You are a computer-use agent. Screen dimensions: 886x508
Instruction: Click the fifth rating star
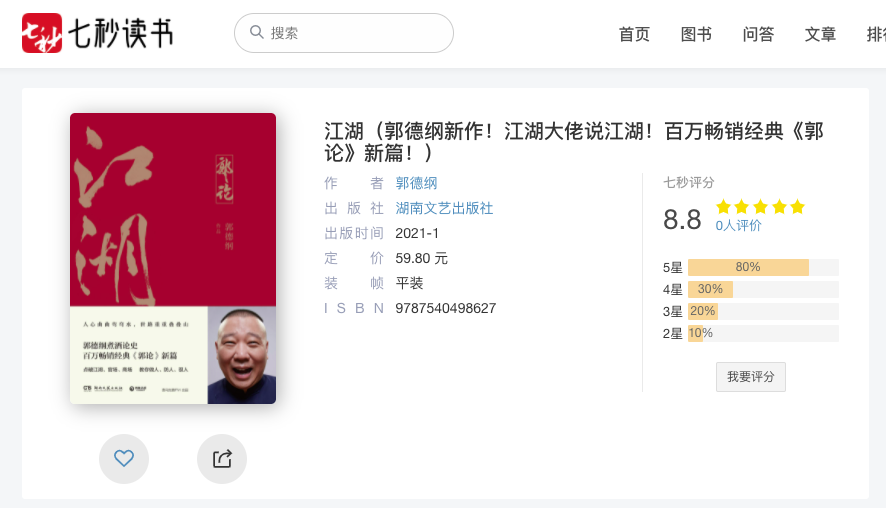[x=797, y=207]
